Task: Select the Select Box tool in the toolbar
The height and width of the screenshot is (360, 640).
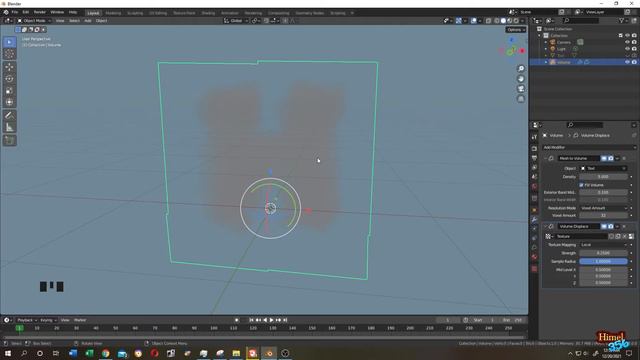Action: pos(9,42)
